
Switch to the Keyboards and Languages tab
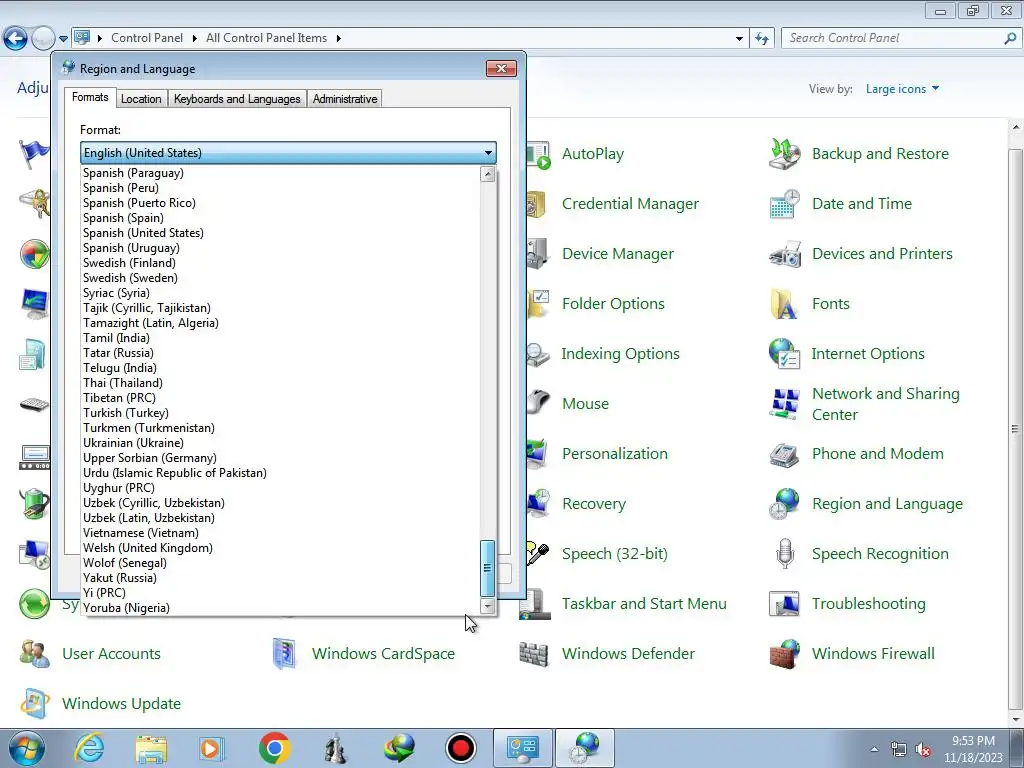click(237, 99)
